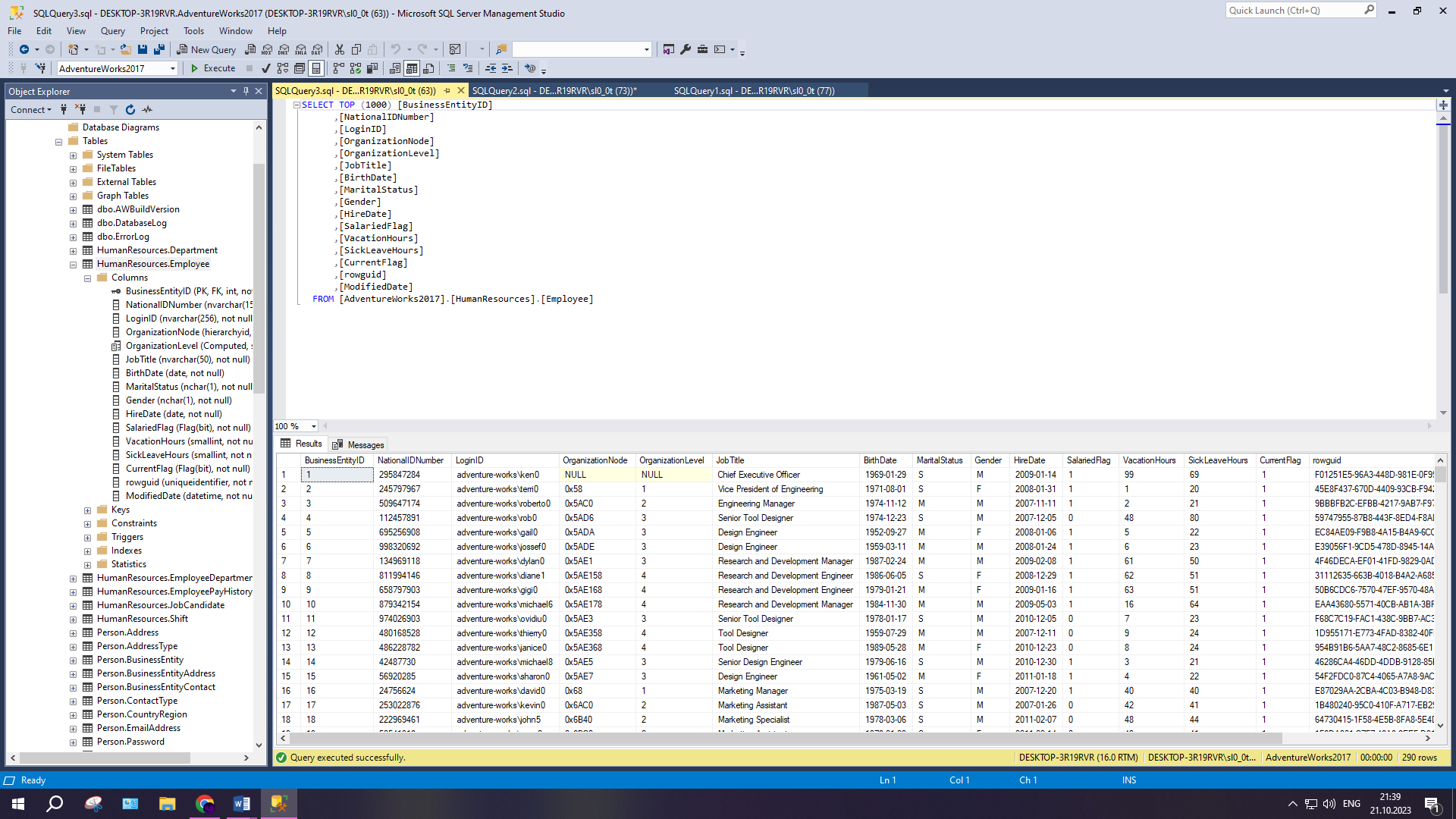This screenshot has width=1456, height=819.
Task: Open the Project menu
Action: (x=154, y=31)
